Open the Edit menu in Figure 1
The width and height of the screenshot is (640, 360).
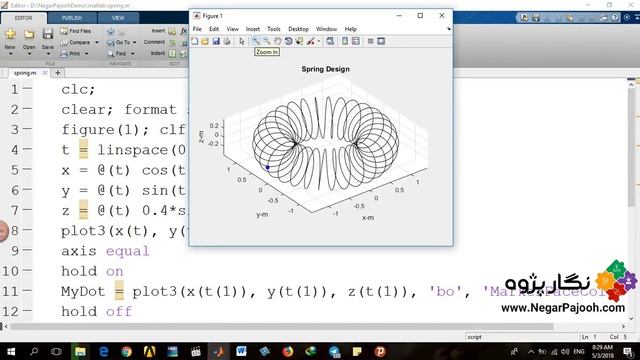coord(214,29)
